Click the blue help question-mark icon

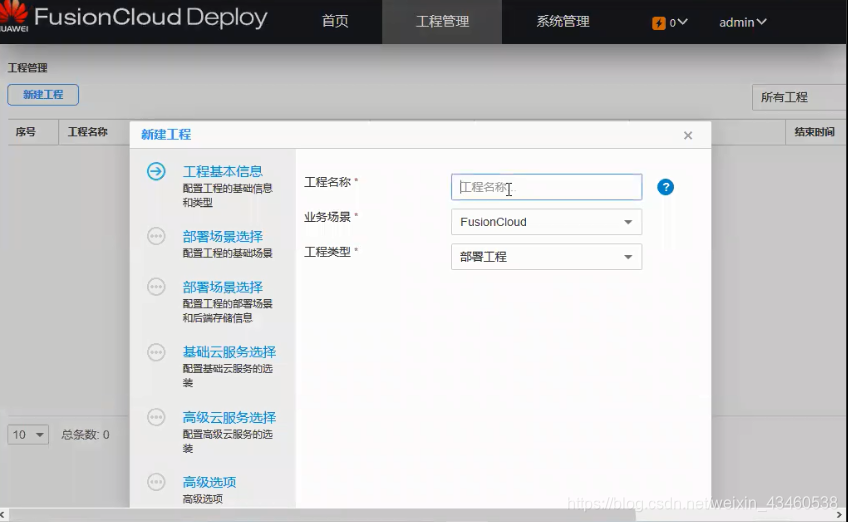665,187
